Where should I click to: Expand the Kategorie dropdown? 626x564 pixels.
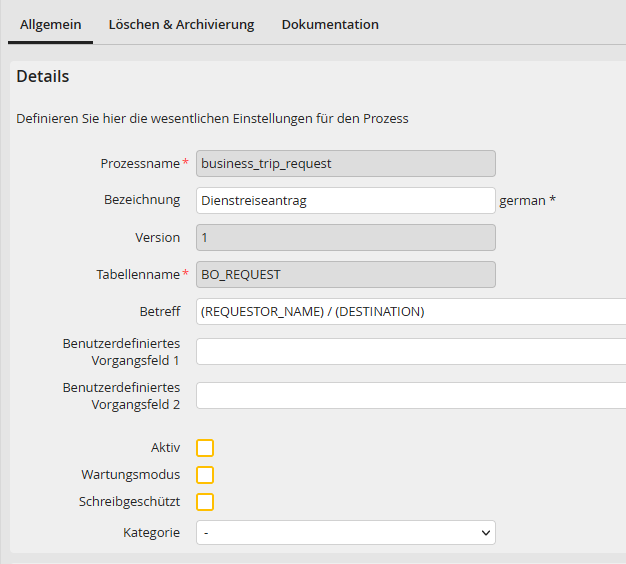tap(345, 533)
